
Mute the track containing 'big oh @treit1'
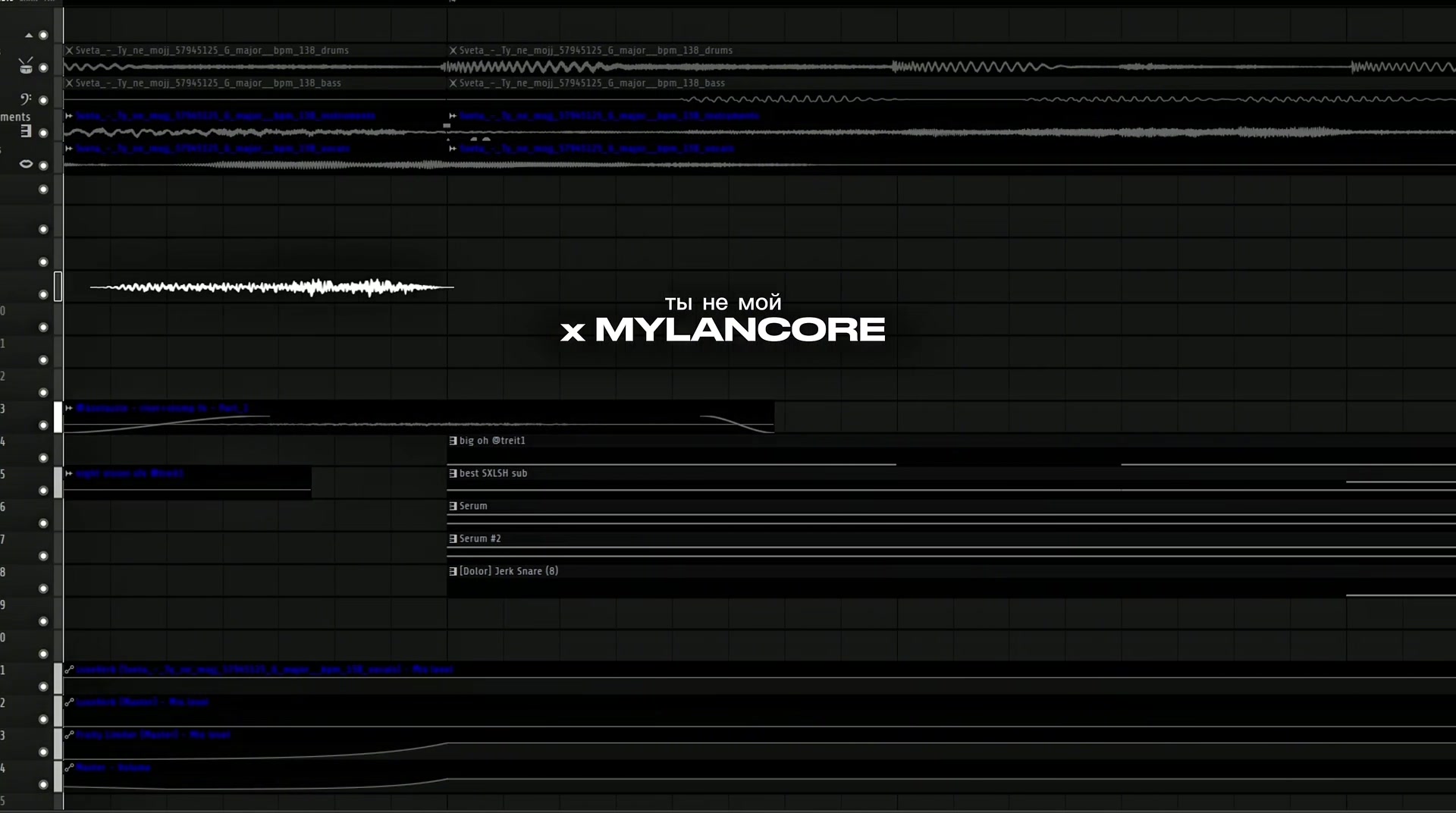(43, 458)
